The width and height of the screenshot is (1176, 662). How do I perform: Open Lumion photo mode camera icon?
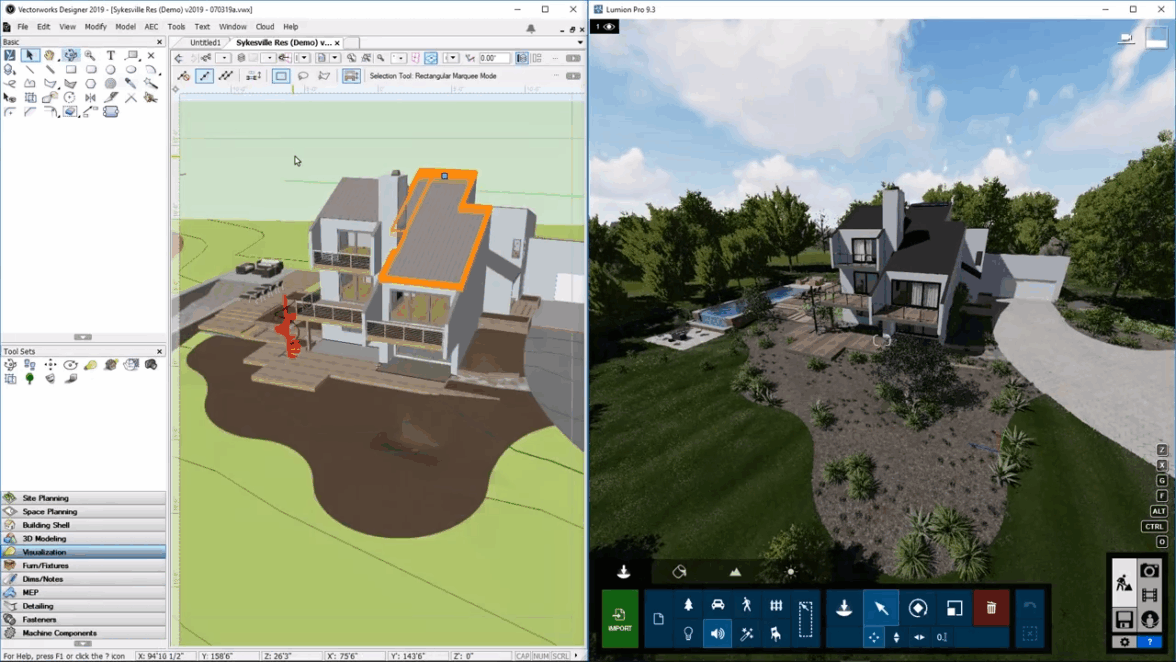(x=1150, y=571)
